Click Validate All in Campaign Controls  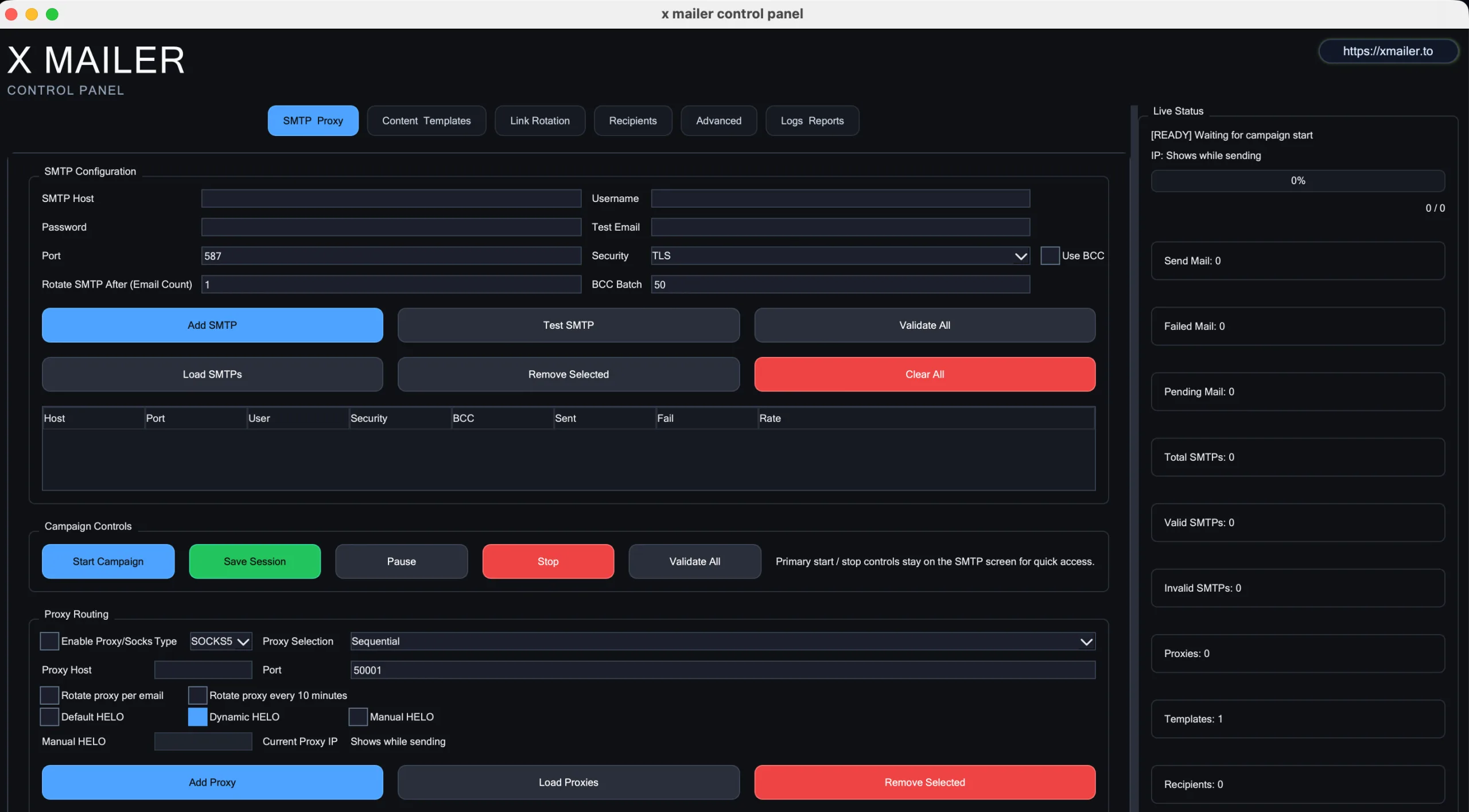[x=694, y=562]
